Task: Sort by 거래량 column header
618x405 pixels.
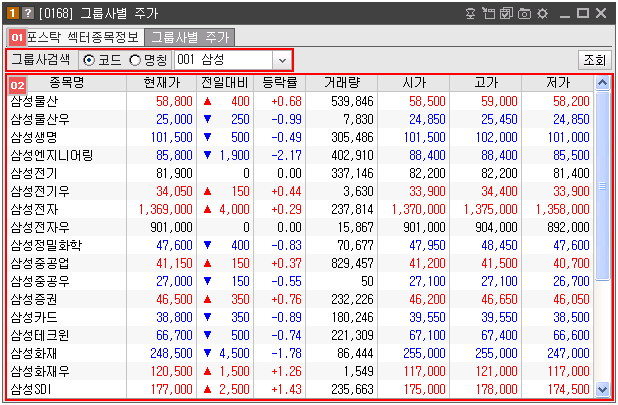Action: [x=342, y=83]
